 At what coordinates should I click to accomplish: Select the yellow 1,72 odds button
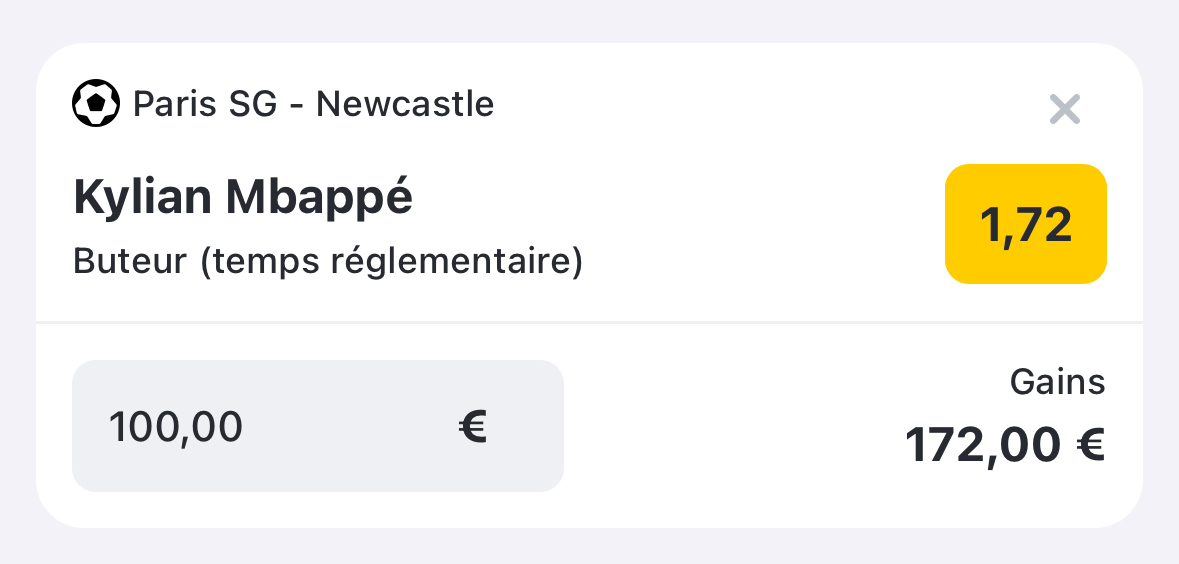tap(1026, 224)
